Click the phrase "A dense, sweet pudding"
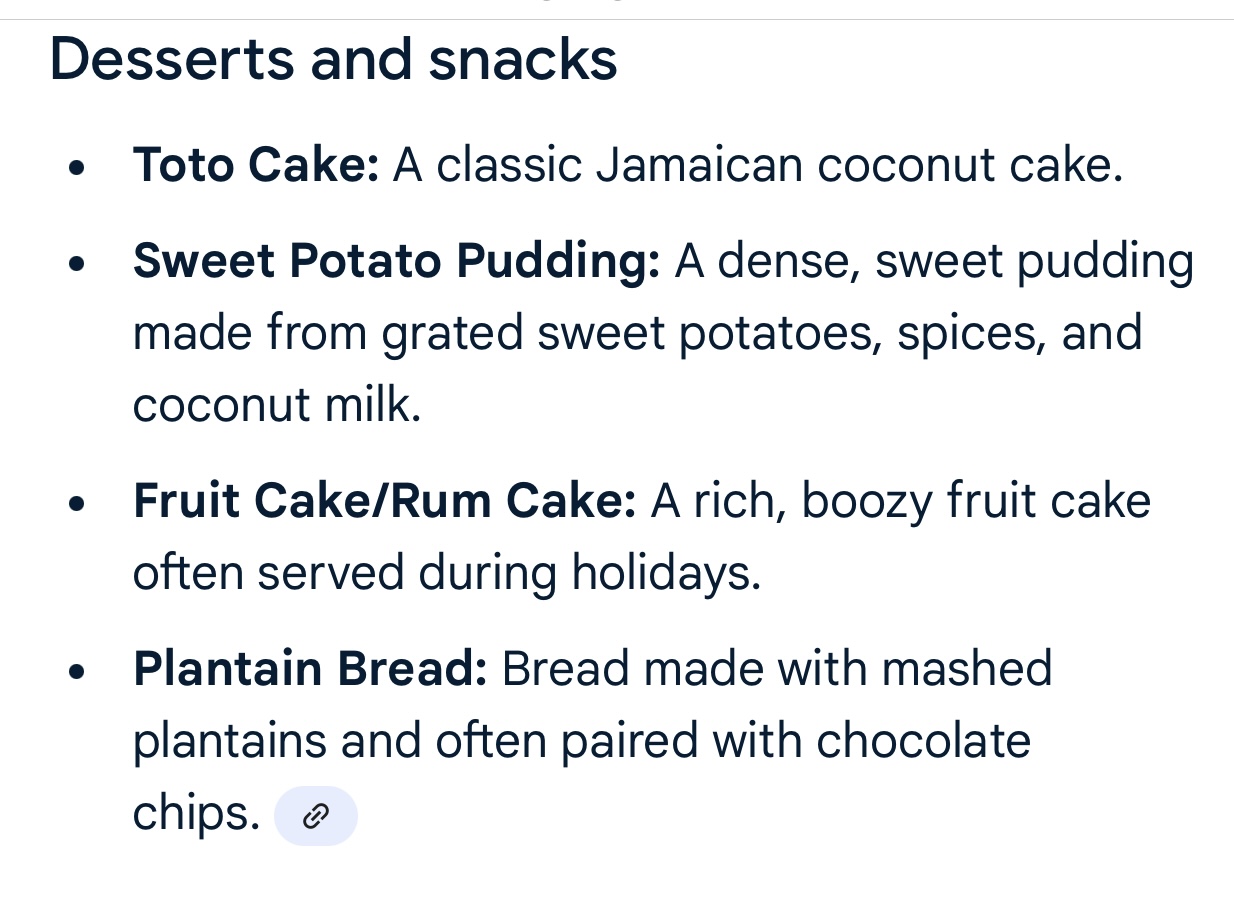Screen dimensions: 1234x911 934,261
